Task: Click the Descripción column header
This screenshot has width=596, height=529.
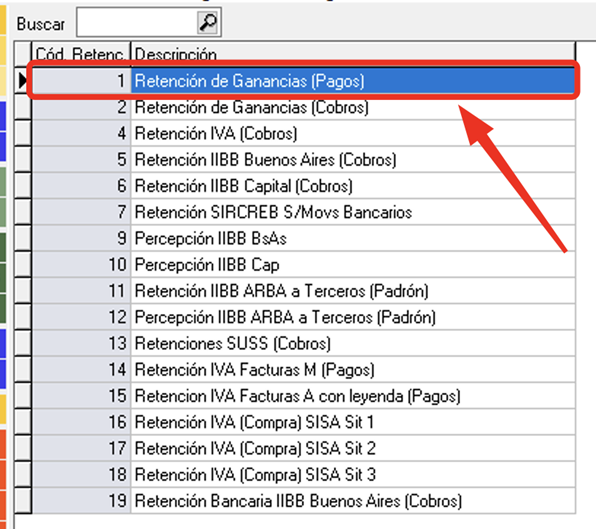Action: click(x=353, y=54)
